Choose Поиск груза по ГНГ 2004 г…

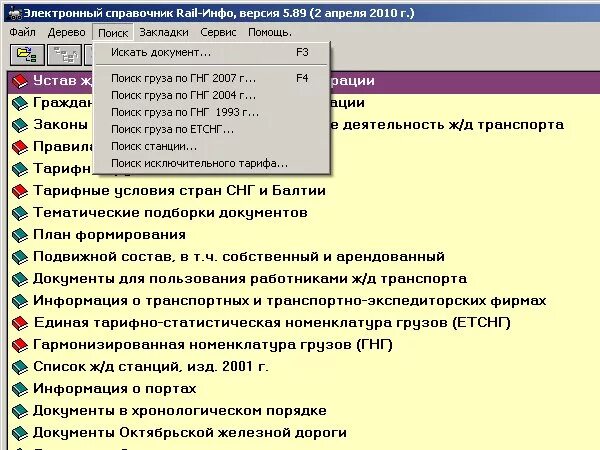click(x=212, y=95)
